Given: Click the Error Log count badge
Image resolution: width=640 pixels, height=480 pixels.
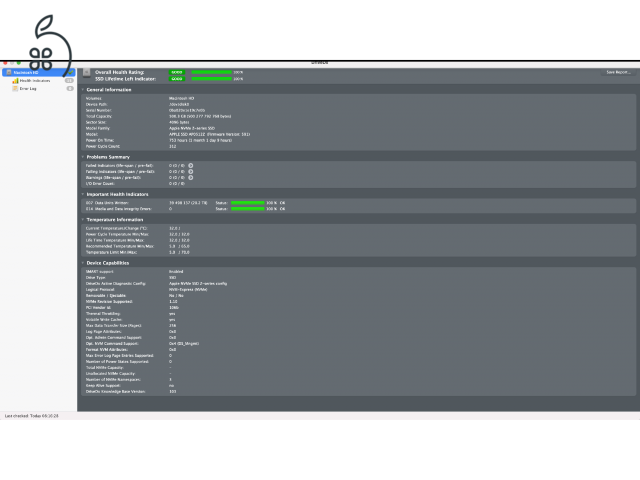Looking at the screenshot, I should [x=70, y=89].
